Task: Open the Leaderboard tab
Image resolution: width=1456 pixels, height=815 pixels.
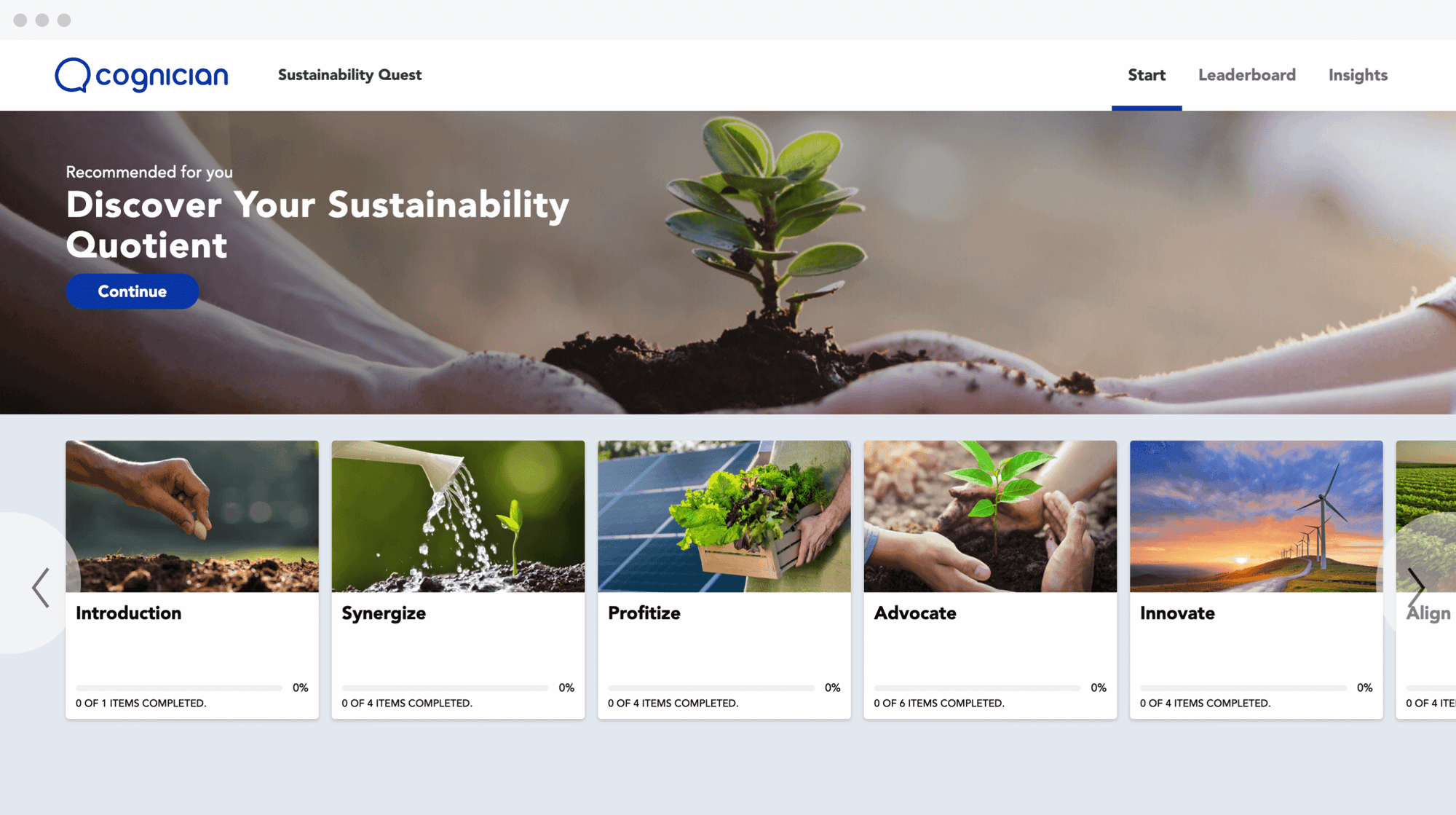Action: [x=1247, y=75]
